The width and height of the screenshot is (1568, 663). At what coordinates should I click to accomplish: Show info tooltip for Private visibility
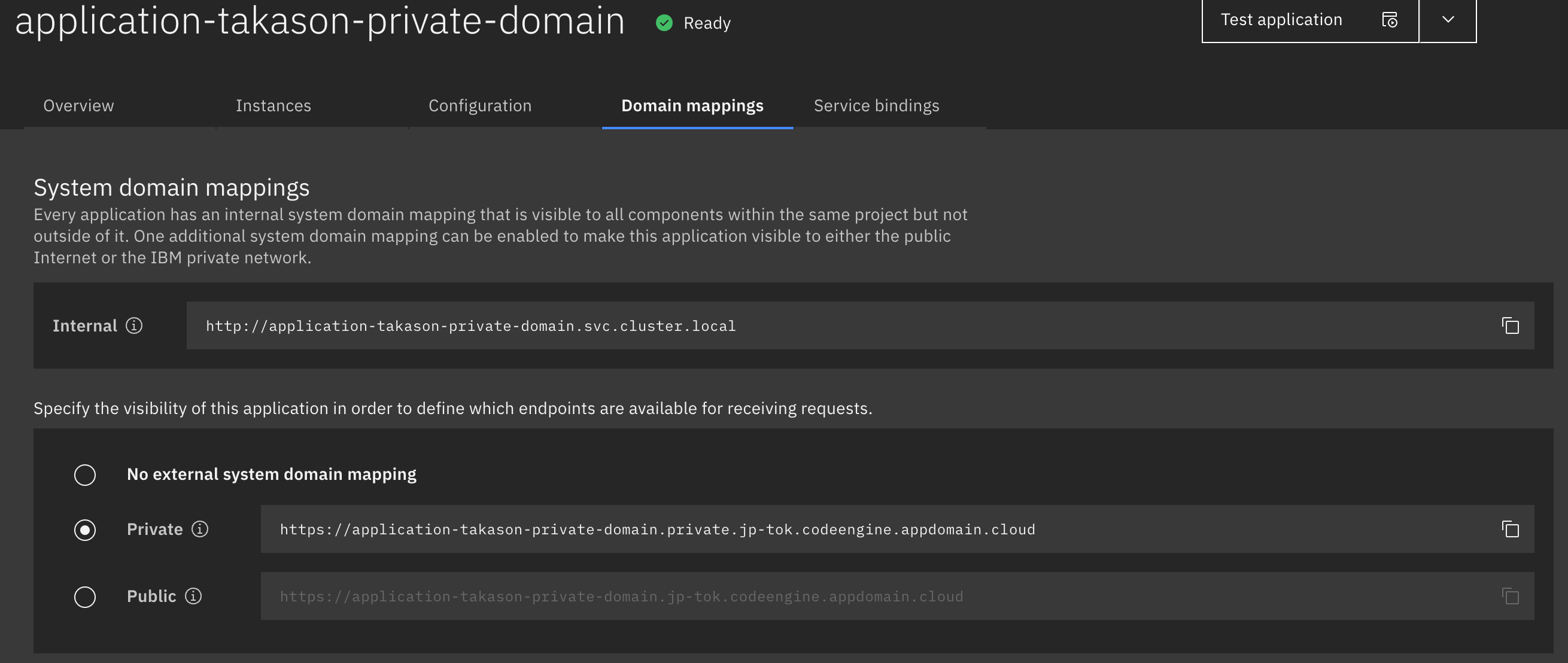pos(200,529)
